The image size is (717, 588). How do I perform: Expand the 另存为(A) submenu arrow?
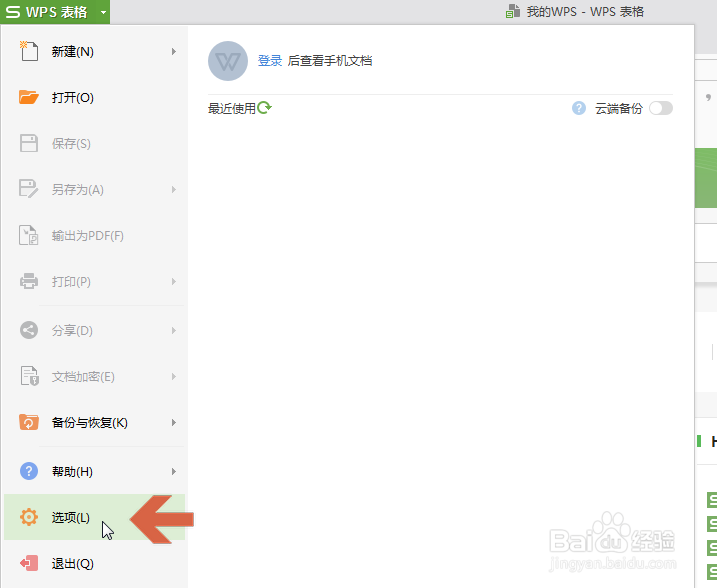click(174, 189)
